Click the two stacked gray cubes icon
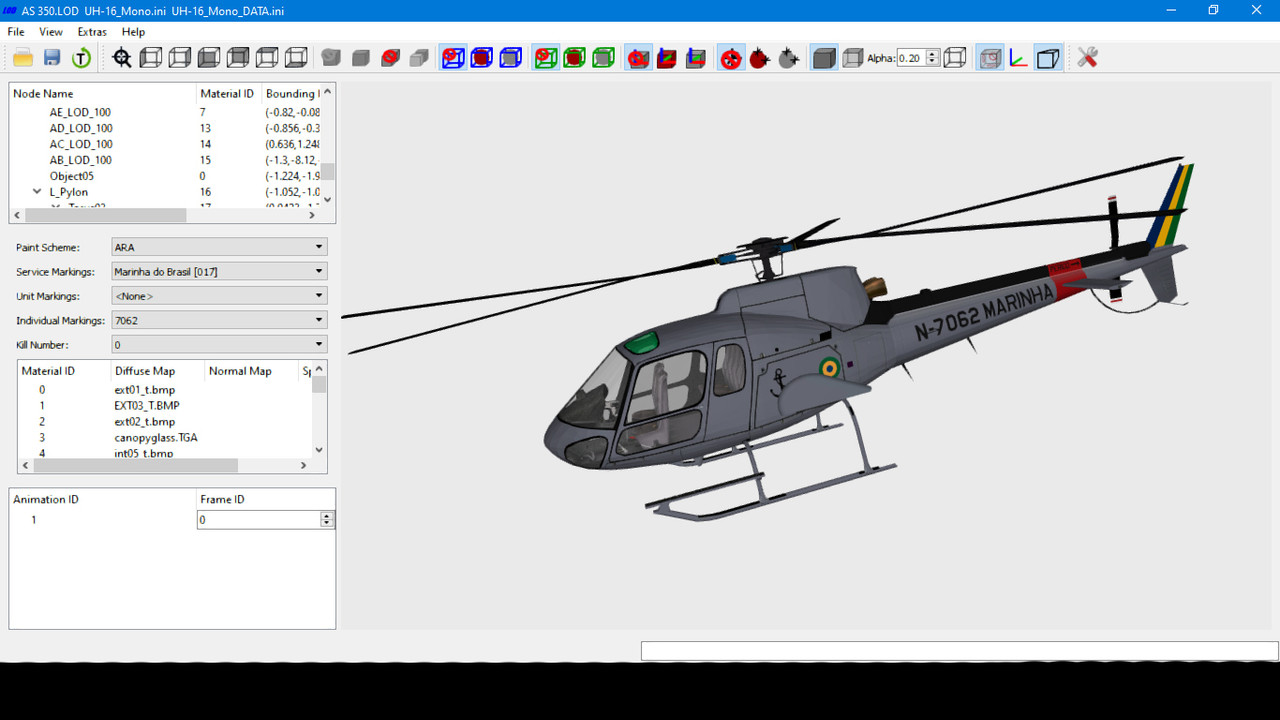The width and height of the screenshot is (1280, 720). [x=420, y=57]
